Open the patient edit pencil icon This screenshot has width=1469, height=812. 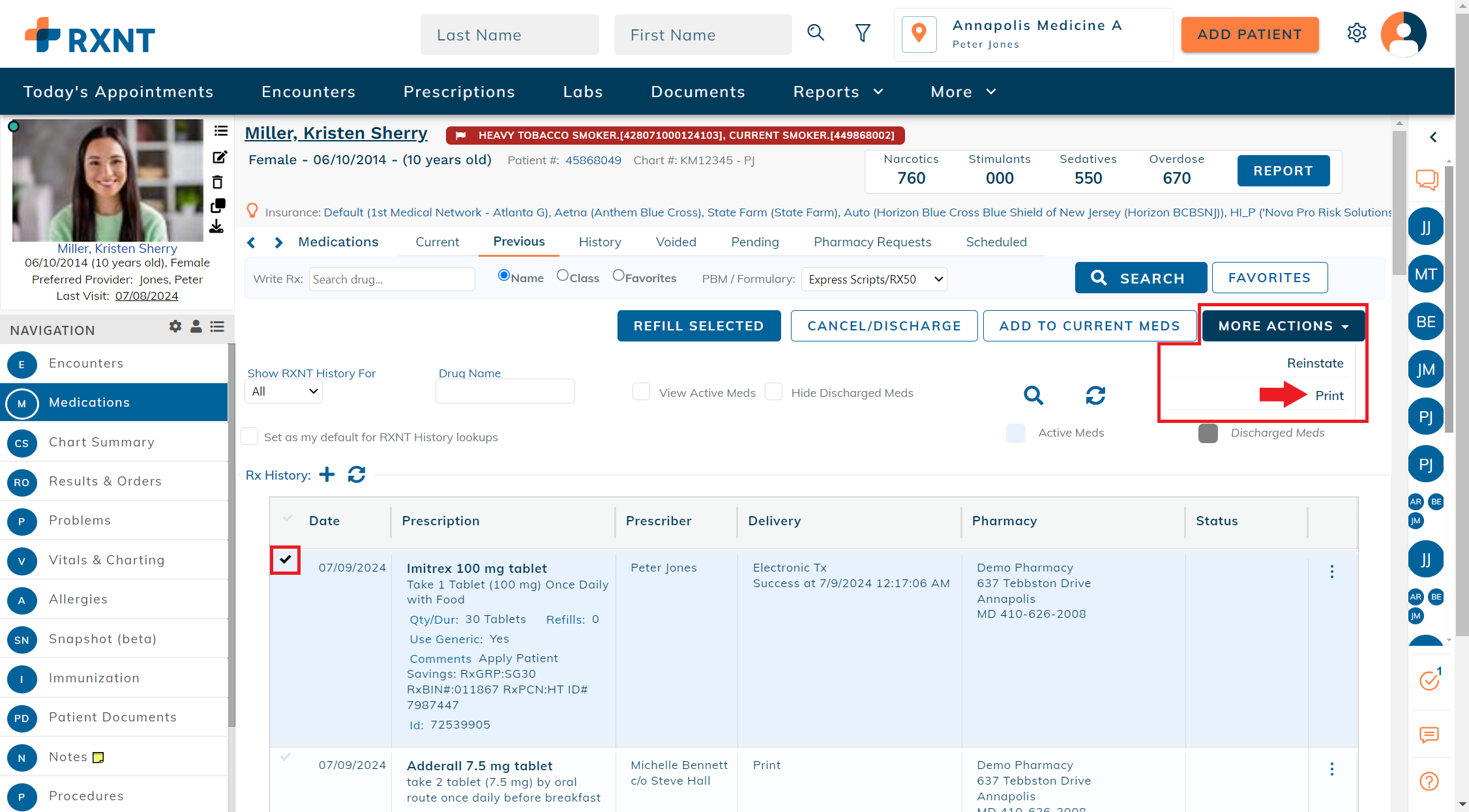219,156
